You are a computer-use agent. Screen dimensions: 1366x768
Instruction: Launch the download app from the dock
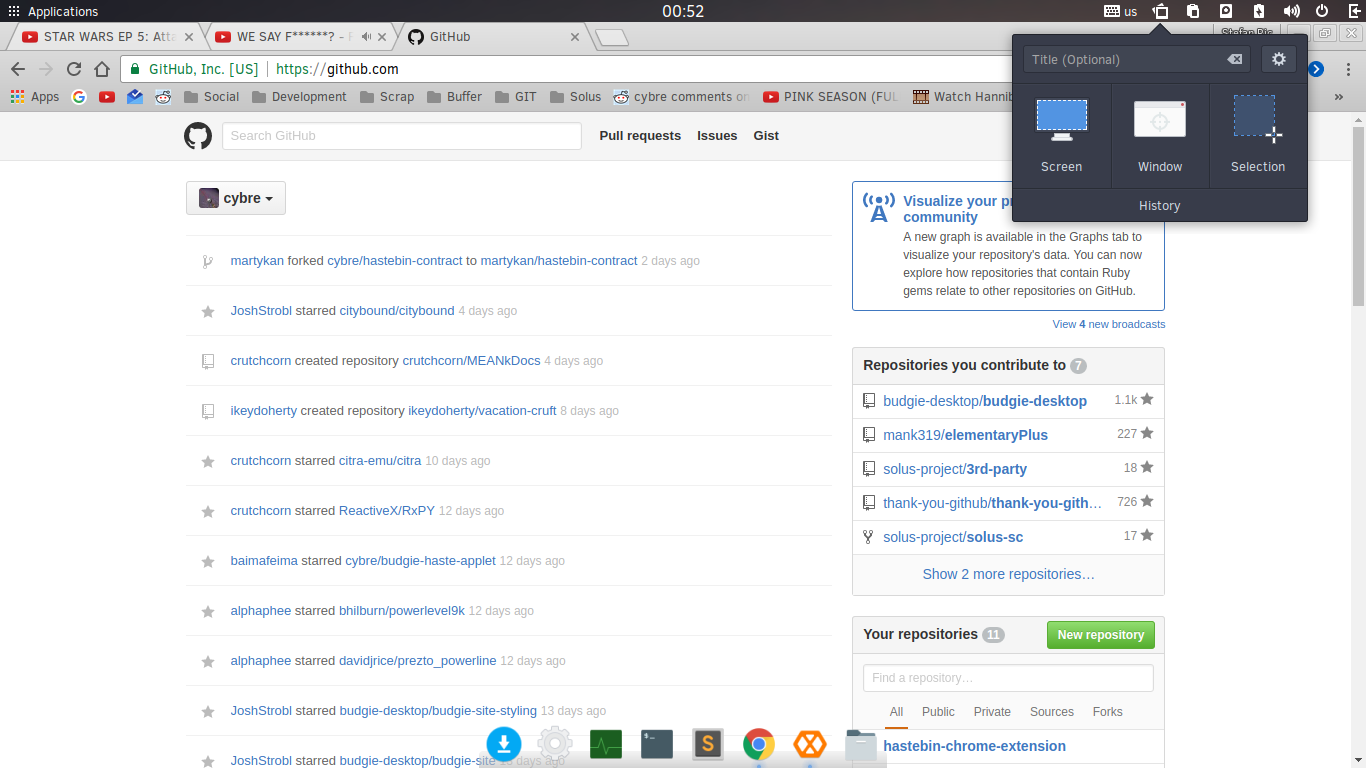pos(504,744)
